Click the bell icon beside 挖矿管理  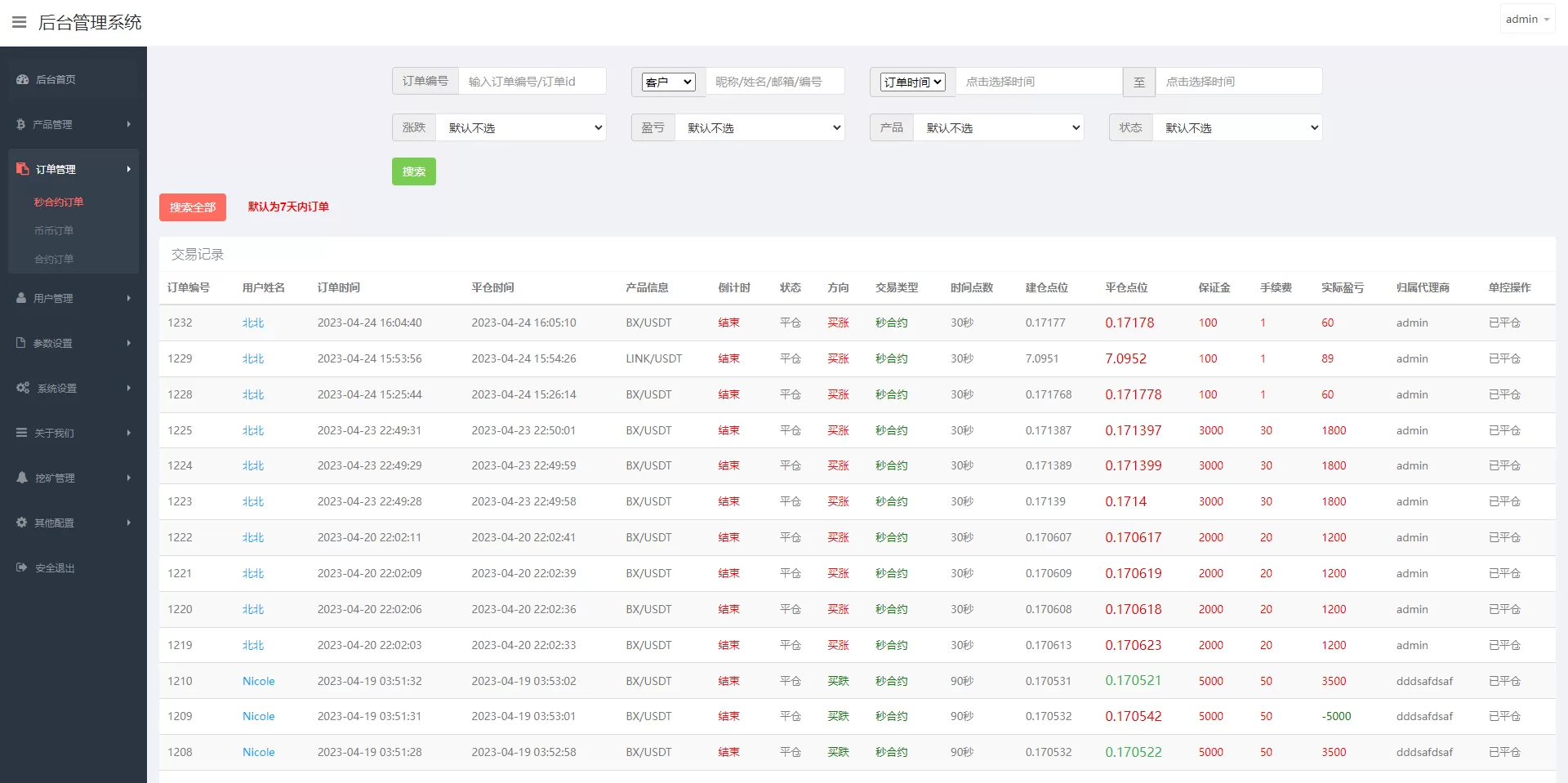[x=22, y=478]
